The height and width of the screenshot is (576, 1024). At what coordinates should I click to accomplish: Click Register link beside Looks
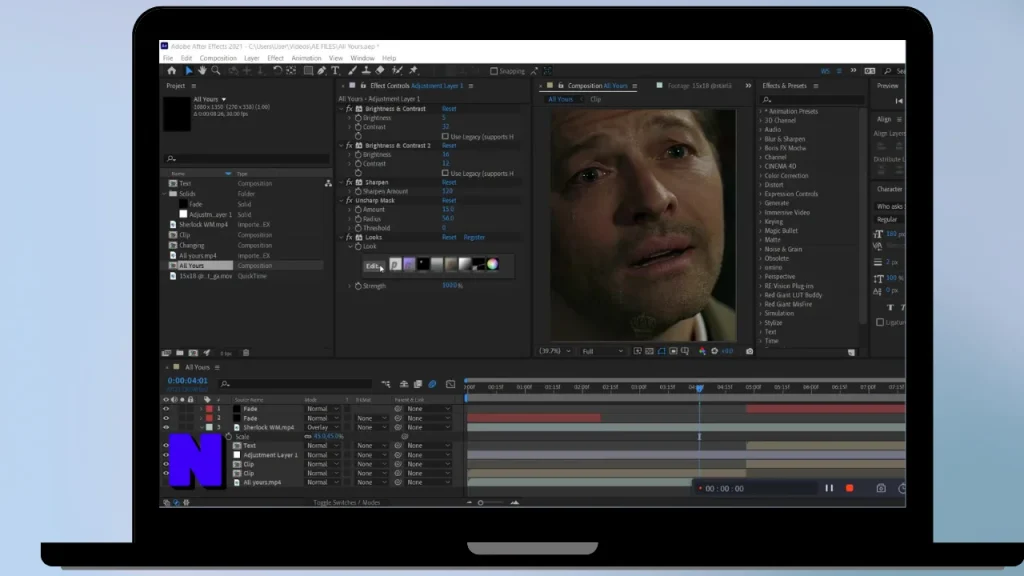474,237
